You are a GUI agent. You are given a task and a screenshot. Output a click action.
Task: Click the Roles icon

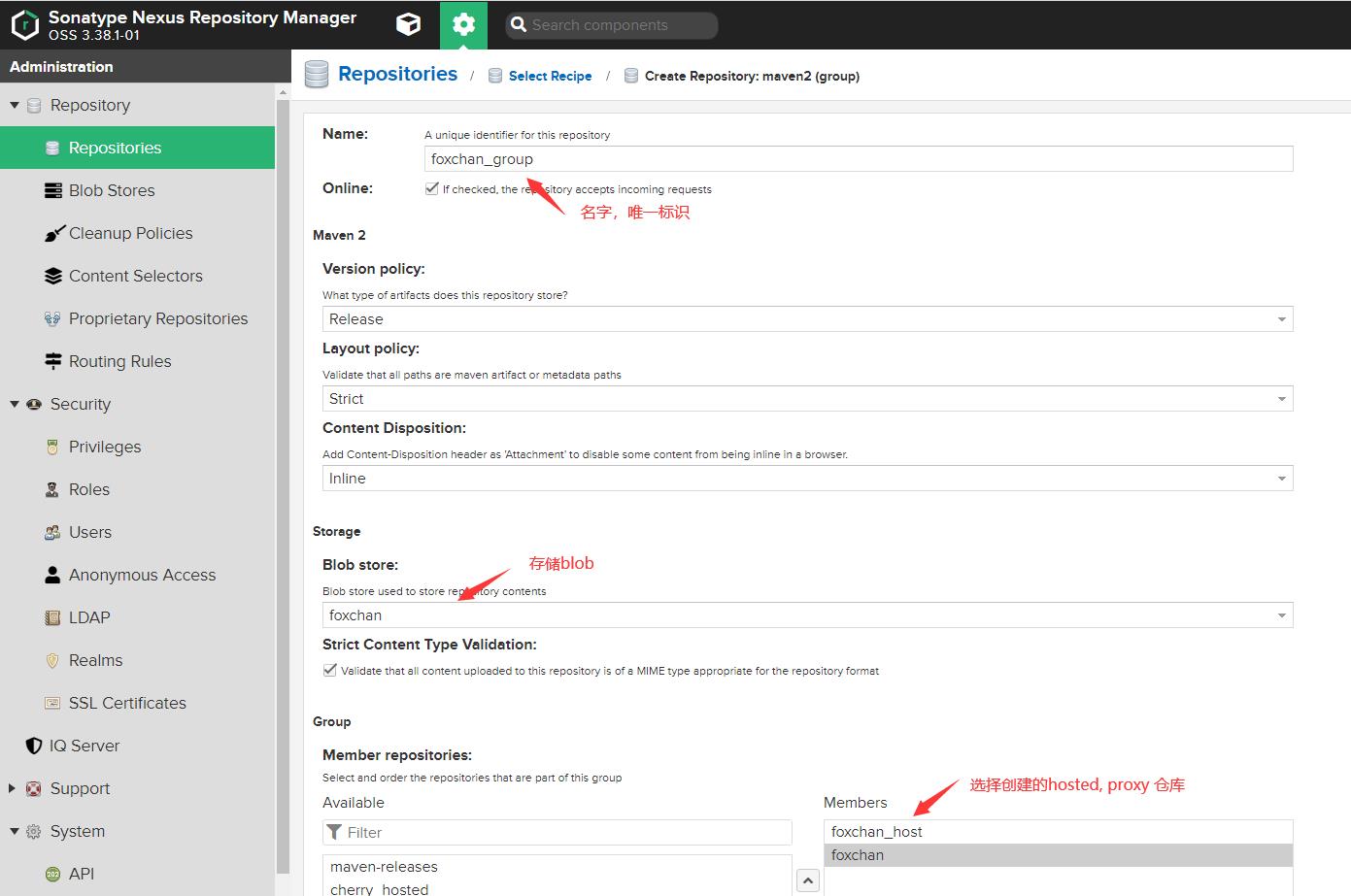tap(52, 489)
